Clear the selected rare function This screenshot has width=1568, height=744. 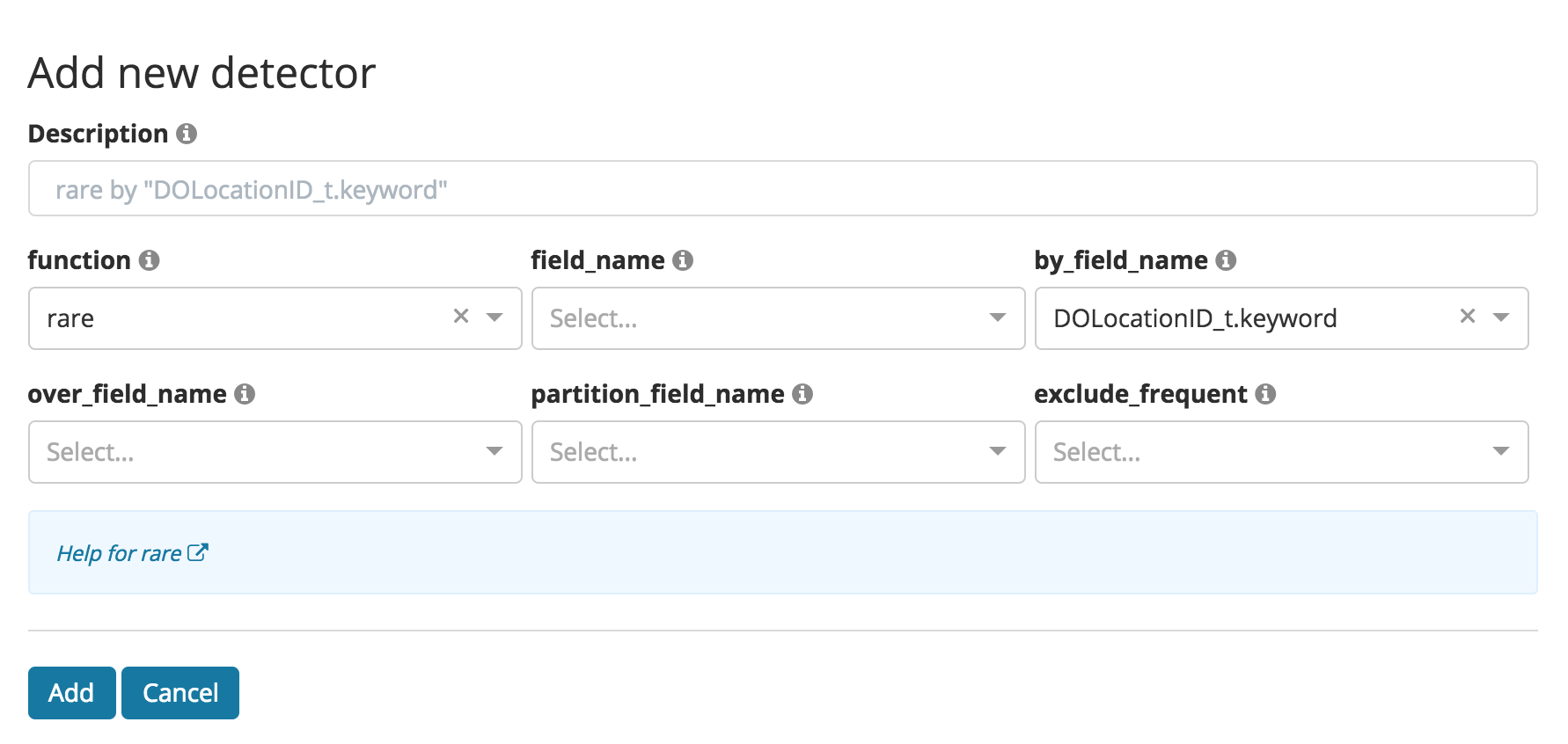[x=461, y=317]
